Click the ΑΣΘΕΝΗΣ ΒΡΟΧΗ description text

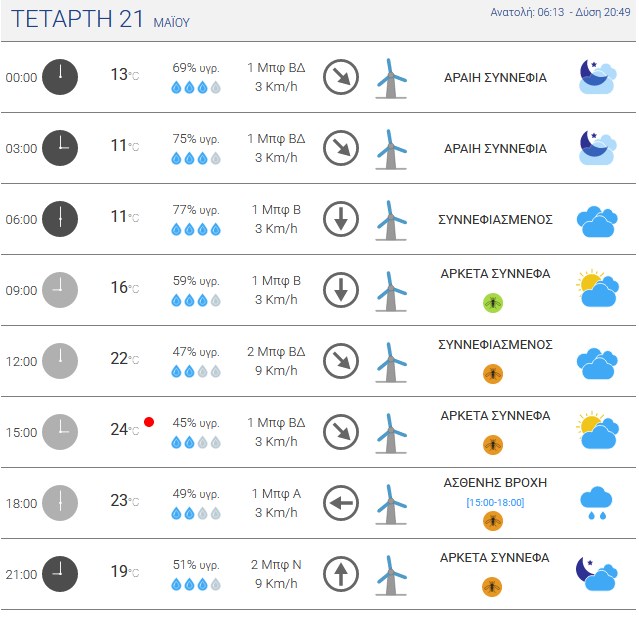point(495,483)
